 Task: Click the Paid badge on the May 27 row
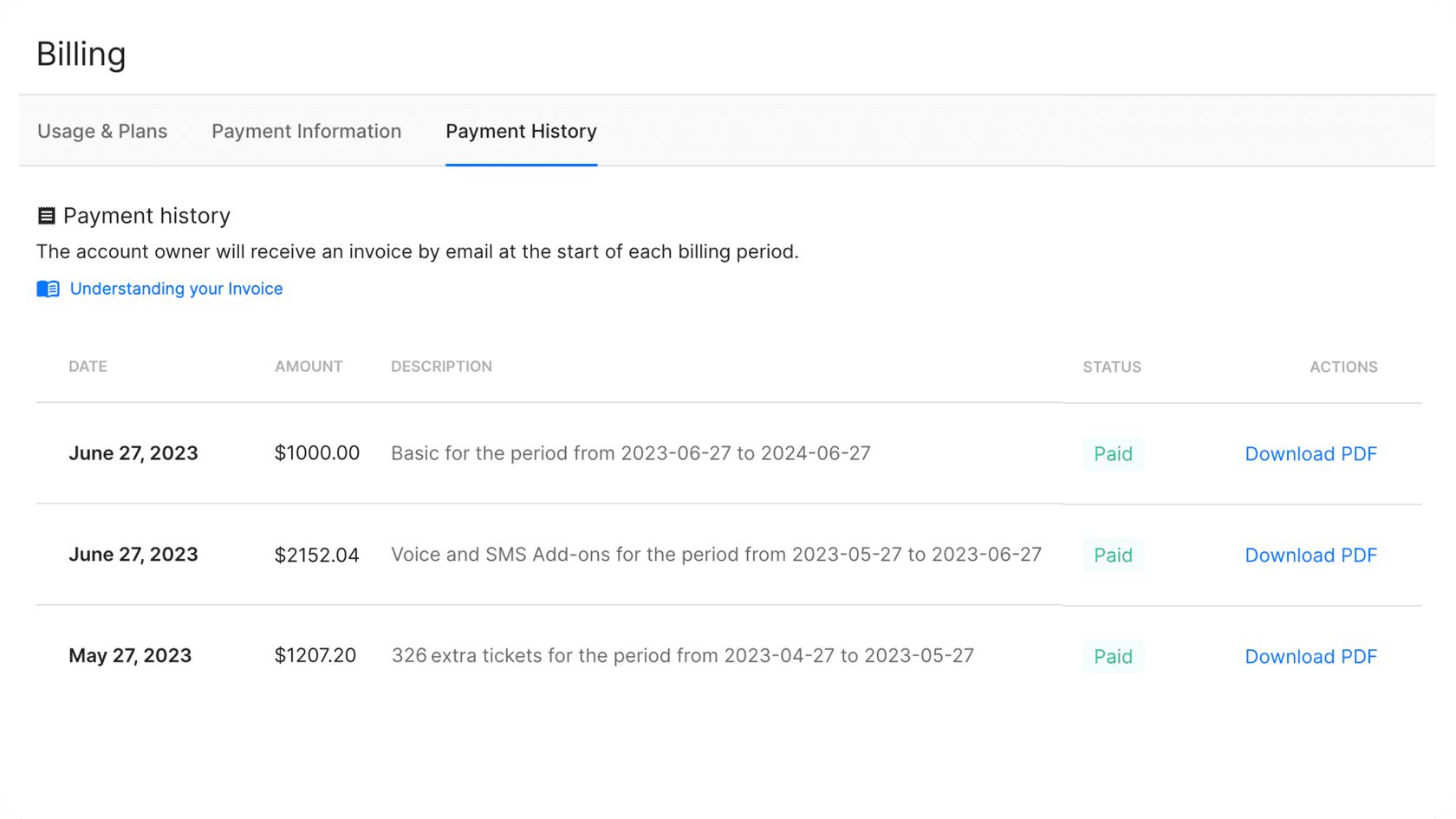(x=1113, y=656)
